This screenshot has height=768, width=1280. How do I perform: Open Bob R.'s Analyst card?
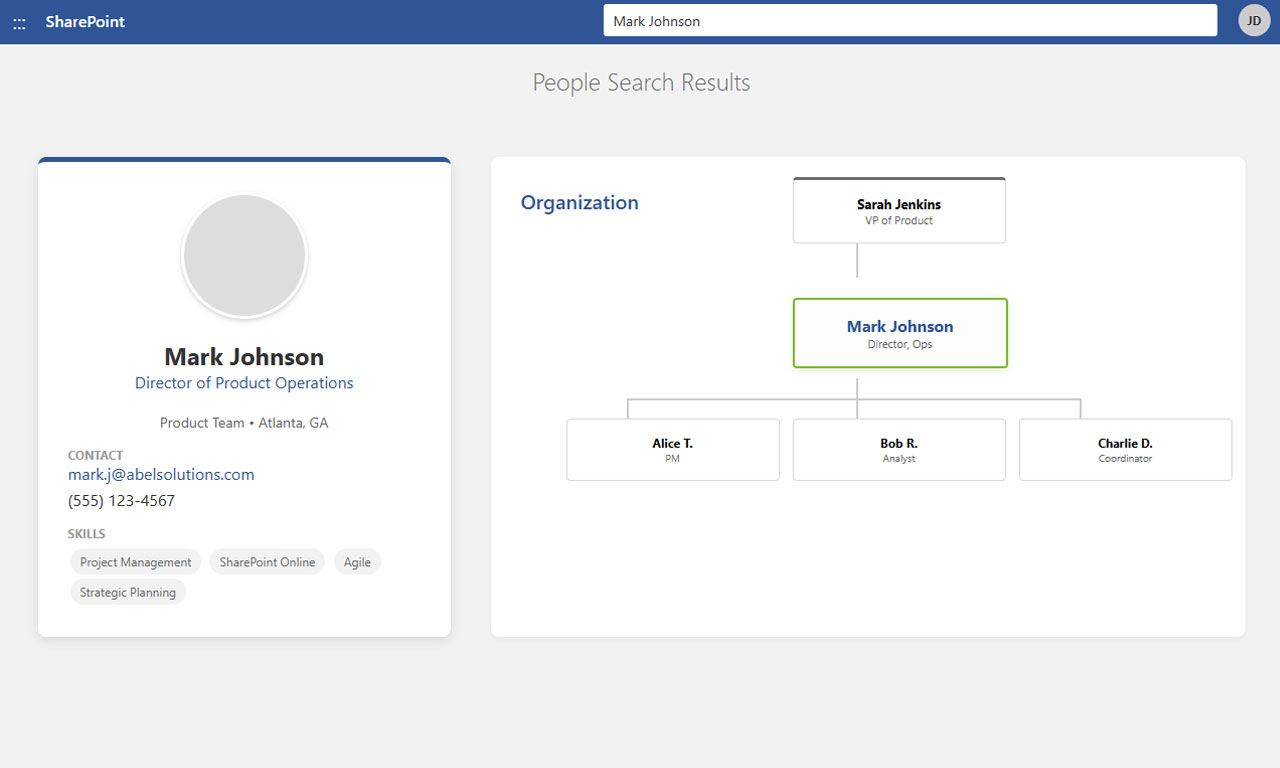click(x=898, y=449)
